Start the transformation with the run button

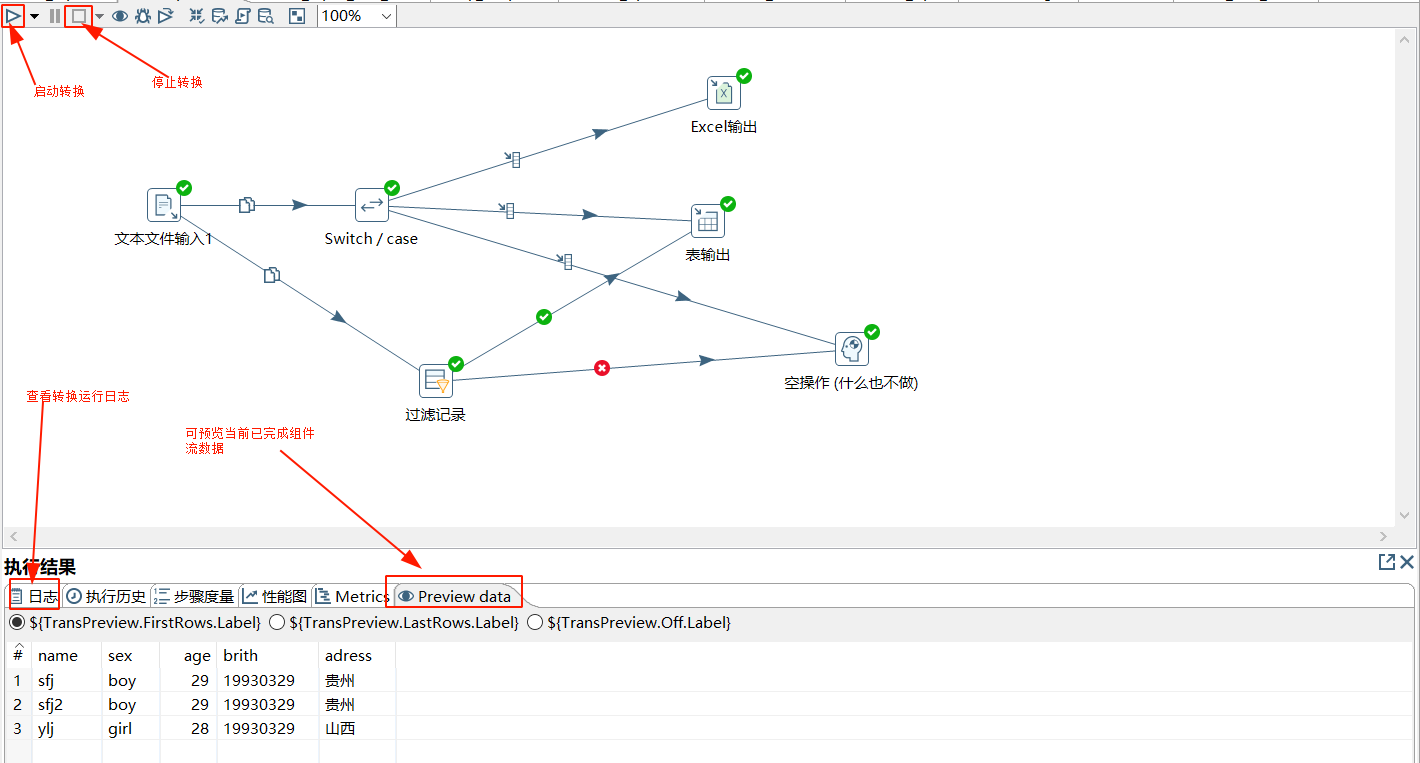click(x=14, y=16)
